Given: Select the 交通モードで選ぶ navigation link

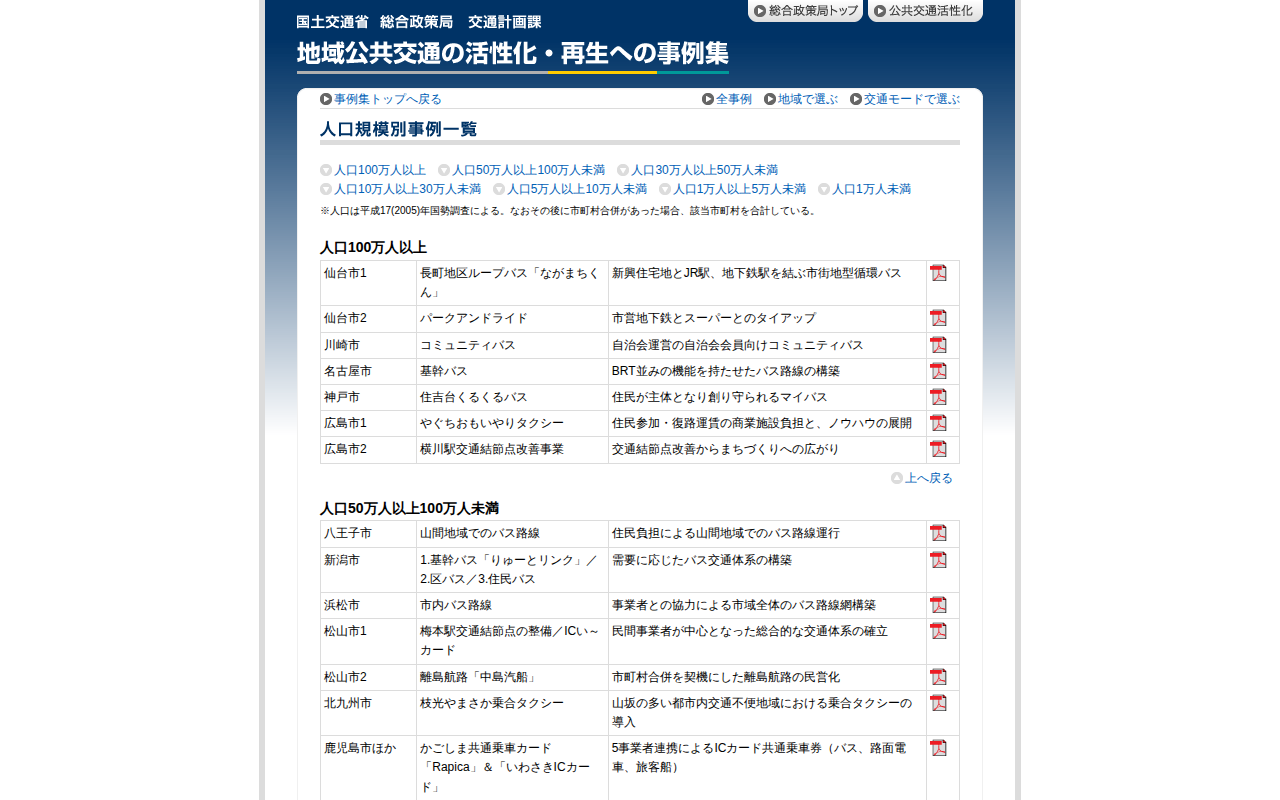Looking at the screenshot, I should click(905, 99).
